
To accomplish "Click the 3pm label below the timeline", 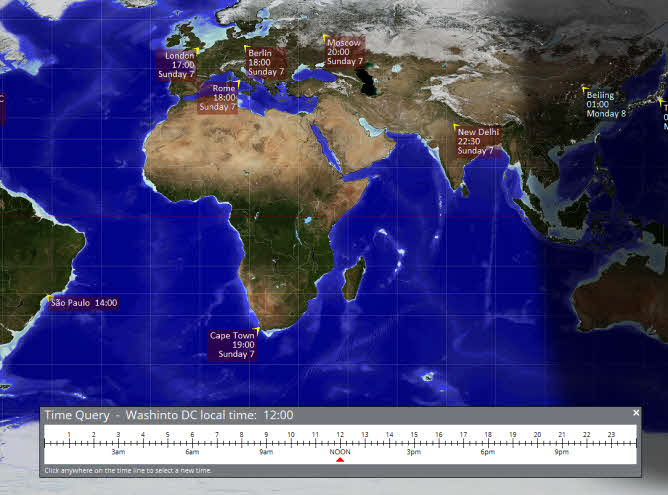I will (x=414, y=452).
